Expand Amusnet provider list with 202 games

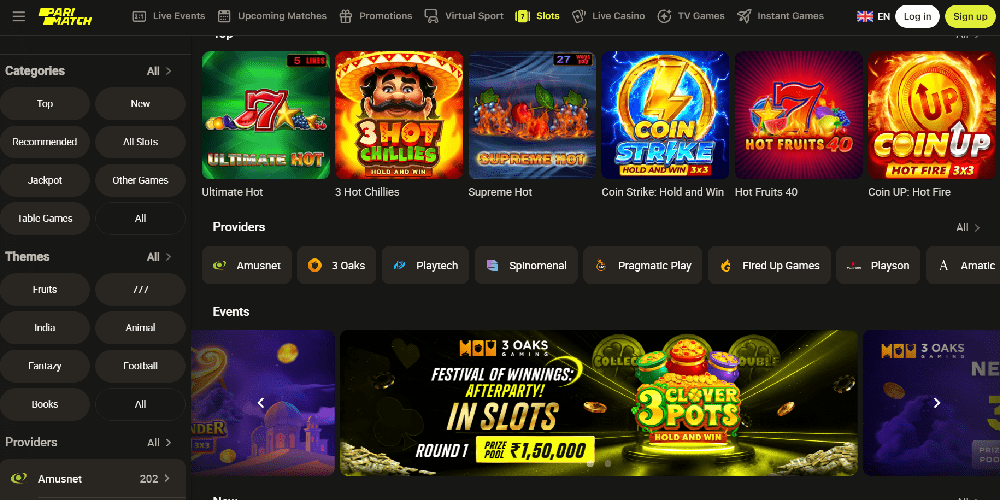click(x=92, y=479)
